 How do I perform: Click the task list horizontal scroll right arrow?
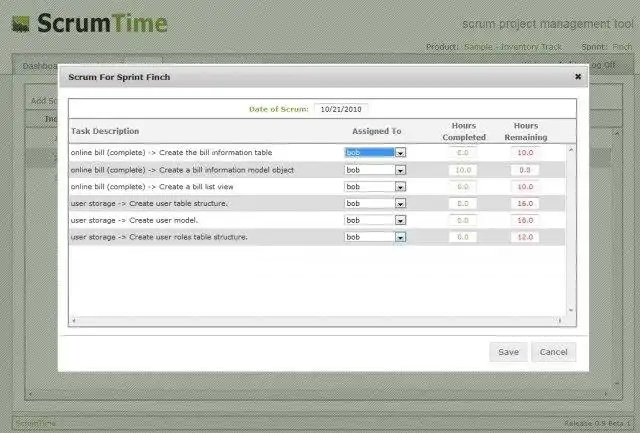(560, 321)
